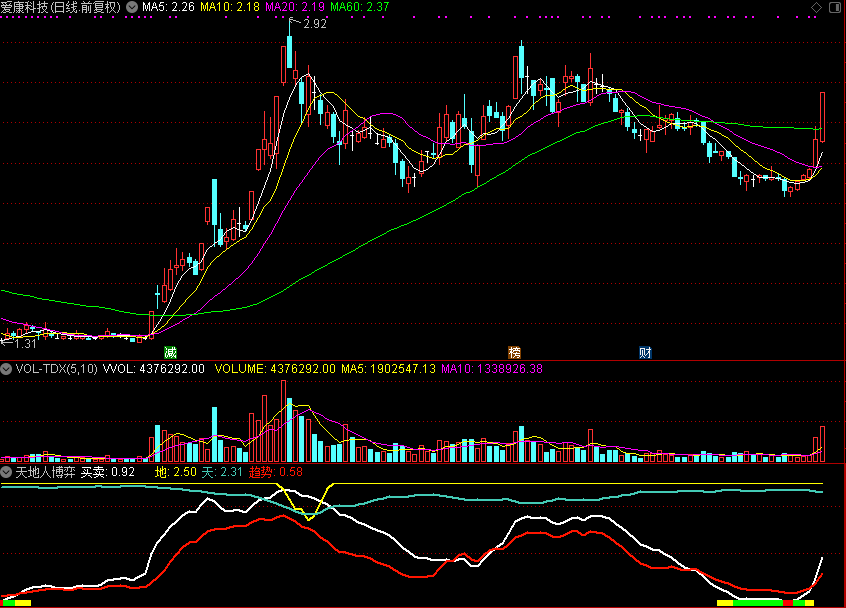Click the 天地人博弈 indicator name
Viewport: 846px width, 608px height.
45,472
